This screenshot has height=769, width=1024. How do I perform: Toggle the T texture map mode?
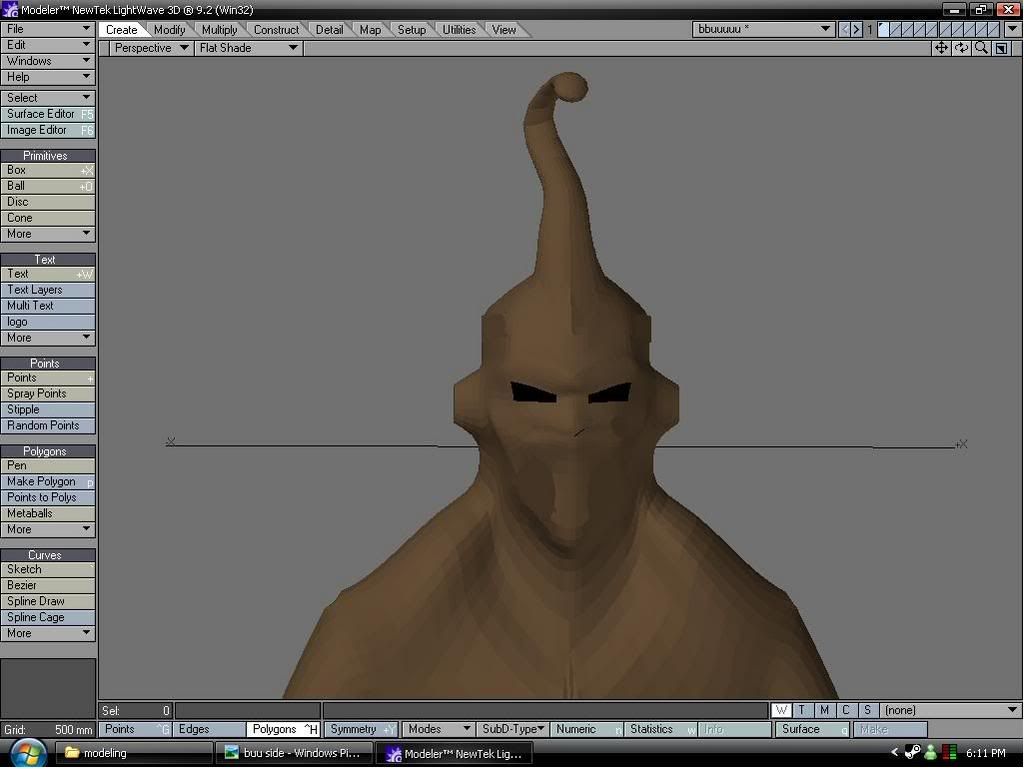802,710
